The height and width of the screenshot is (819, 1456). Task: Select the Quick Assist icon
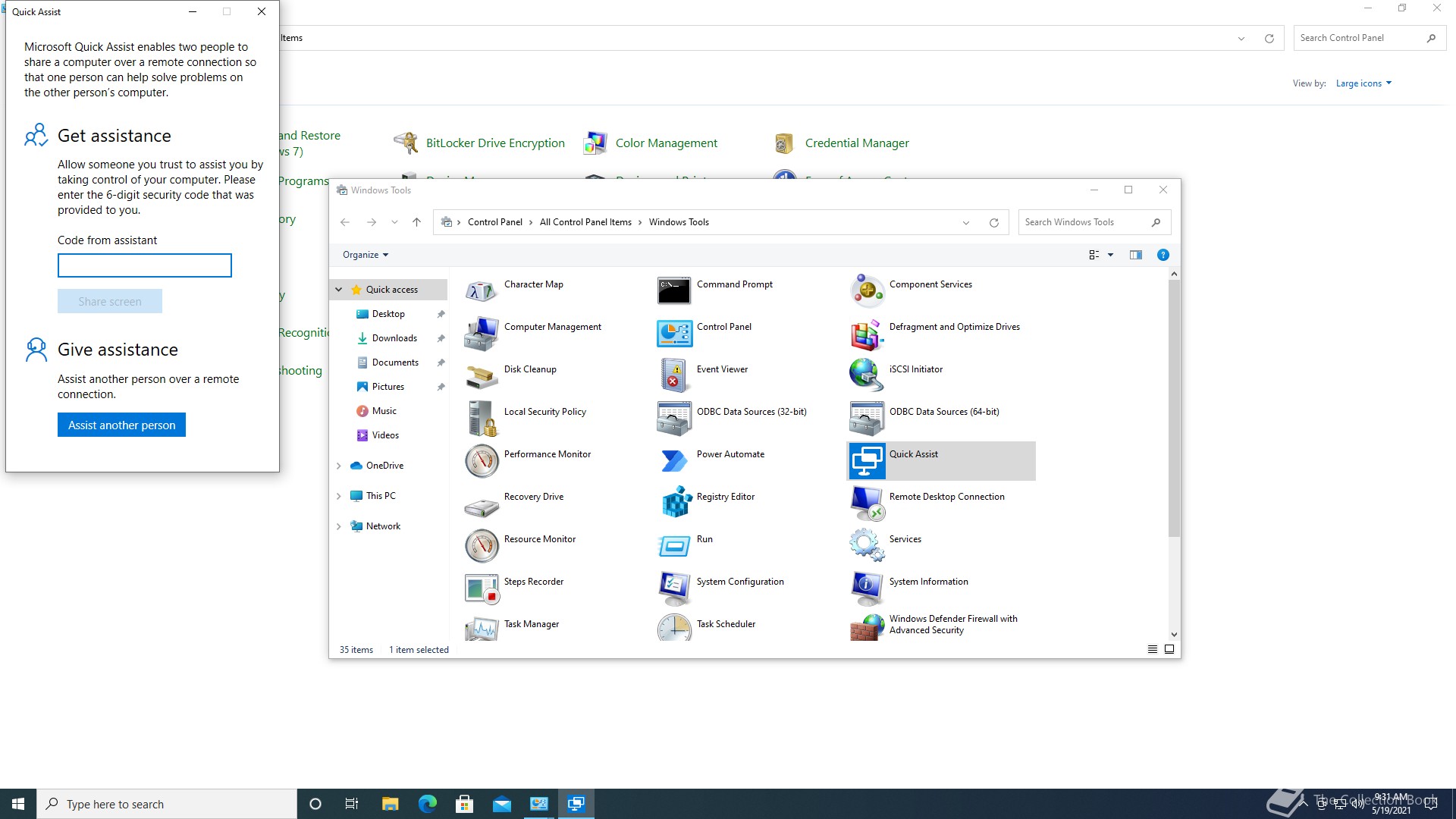(x=867, y=460)
